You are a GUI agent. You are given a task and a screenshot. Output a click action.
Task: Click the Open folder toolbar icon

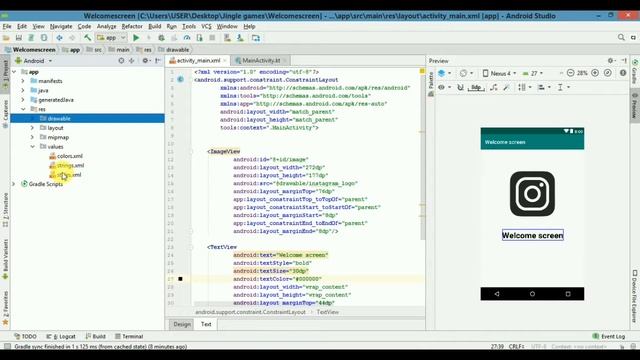pyautogui.click(x=6, y=38)
